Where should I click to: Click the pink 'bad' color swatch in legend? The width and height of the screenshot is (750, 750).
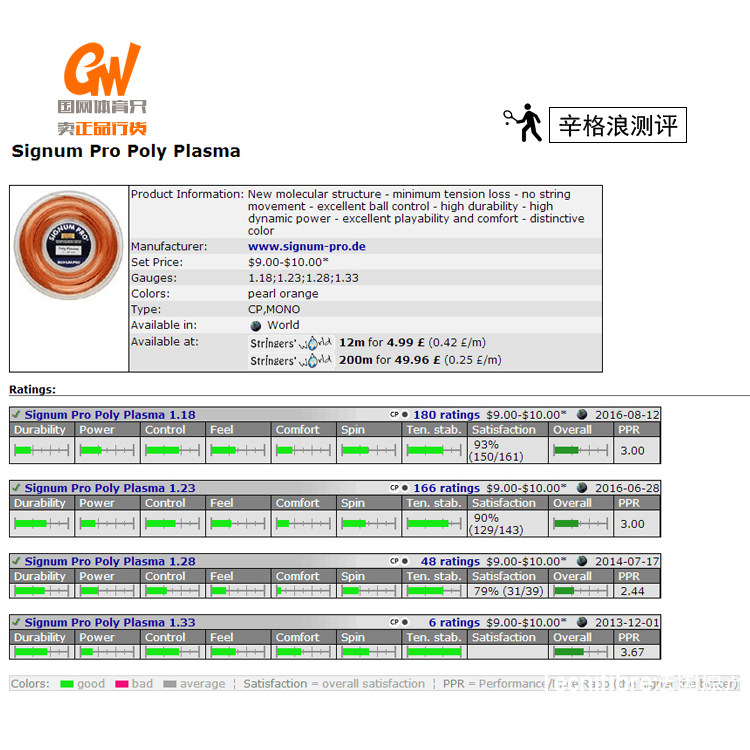122,684
